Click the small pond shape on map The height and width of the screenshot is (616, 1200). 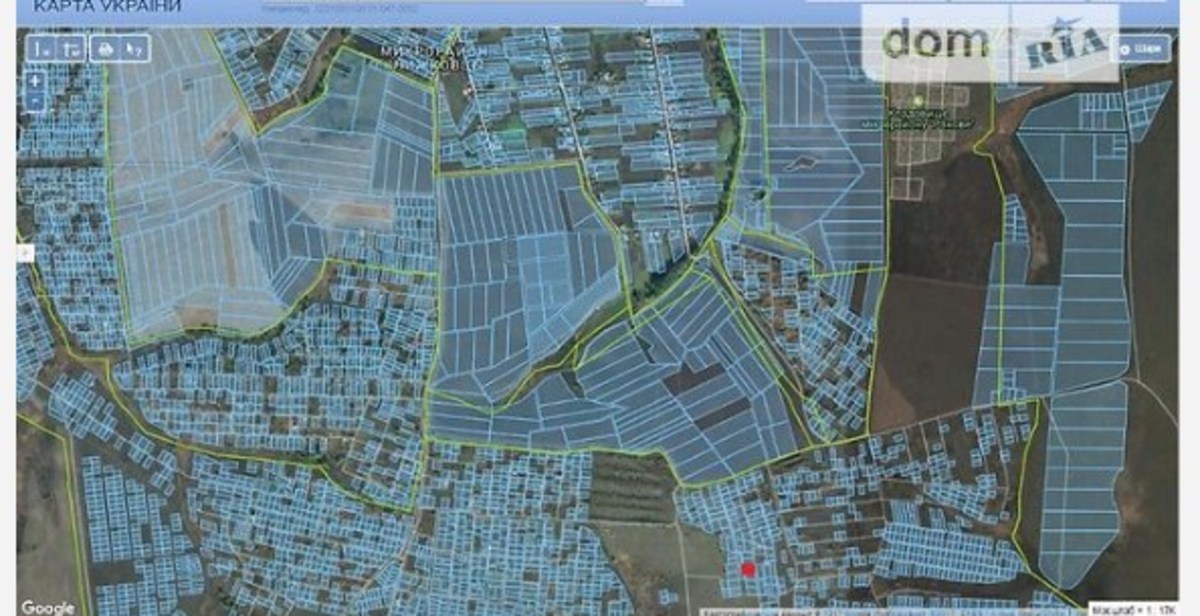pyautogui.click(x=799, y=162)
